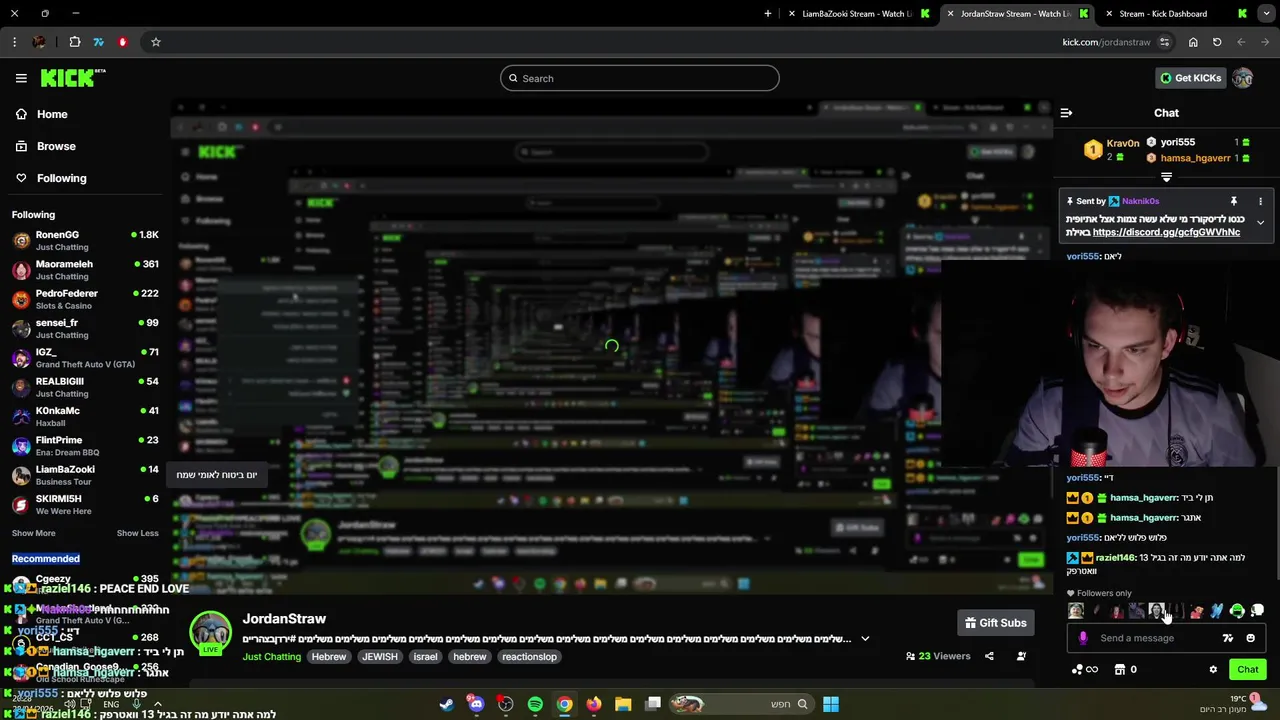Open Browse in the sidebar
Screen dimensions: 1280x720
pyautogui.click(x=45, y=146)
